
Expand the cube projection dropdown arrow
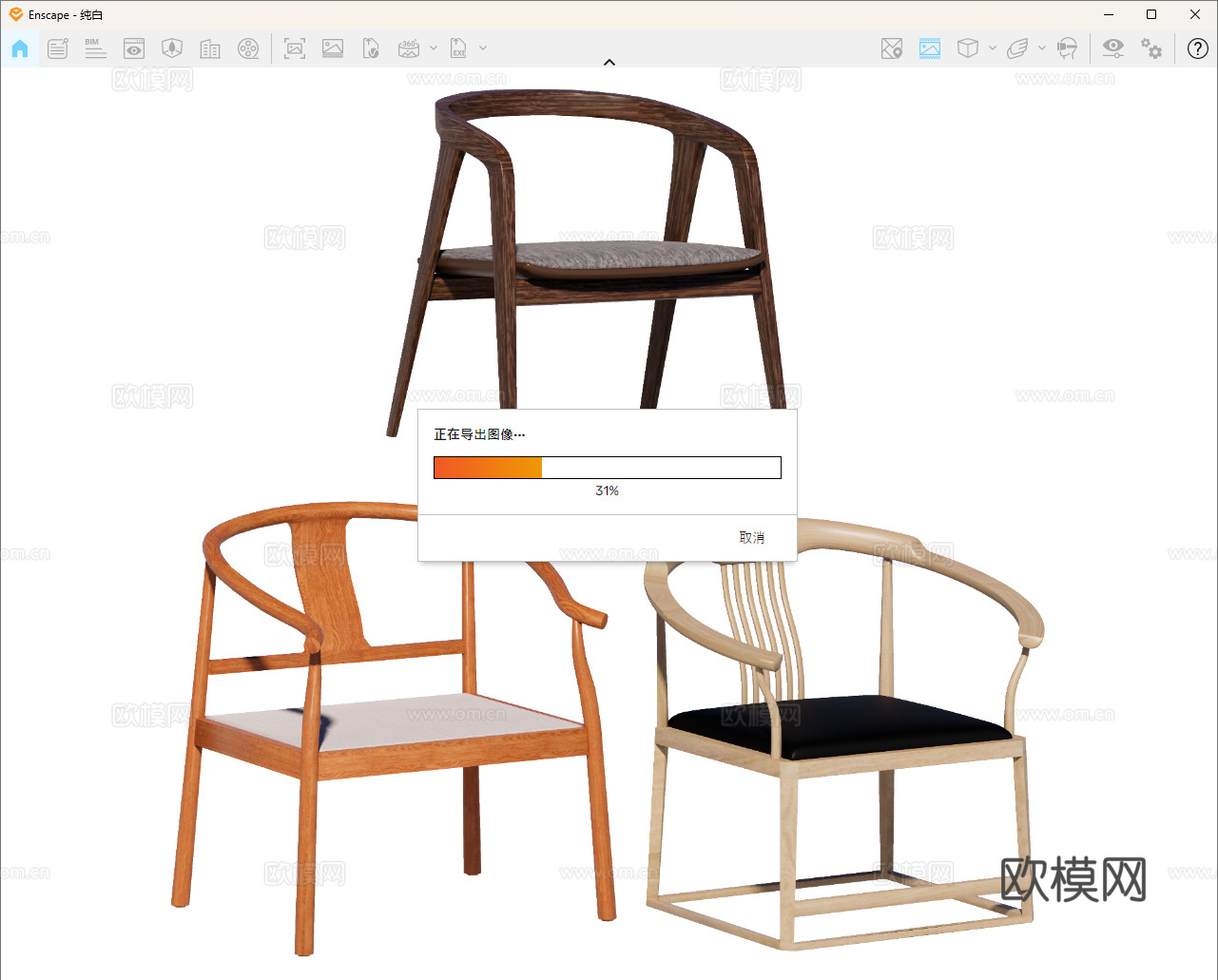point(993,48)
